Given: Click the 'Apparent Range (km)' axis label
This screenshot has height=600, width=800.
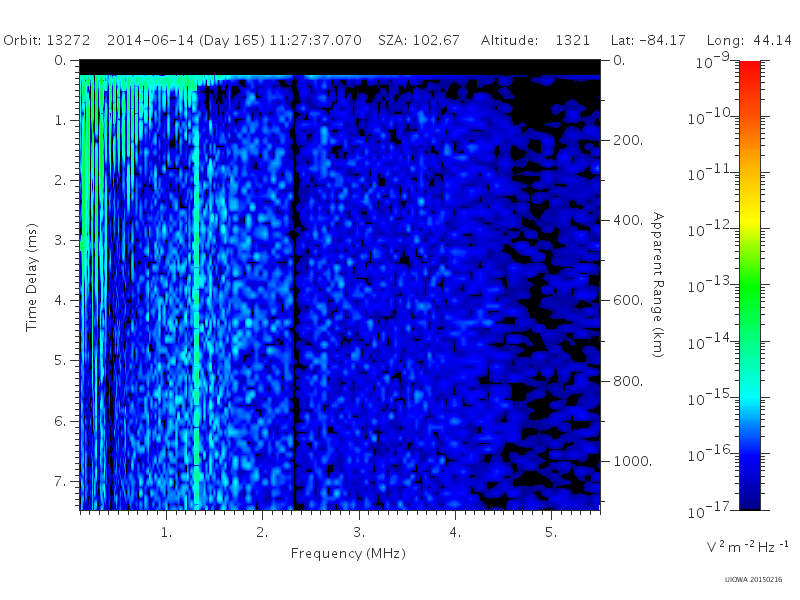Looking at the screenshot, I should (658, 285).
